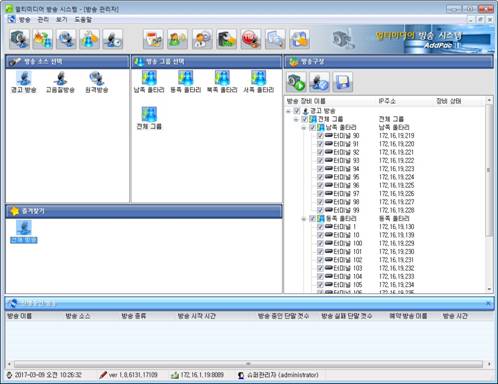Viewport: 498px width, 384px height.
Task: Toggle the 전체 그룹 tree checkbox
Action: 304,119
